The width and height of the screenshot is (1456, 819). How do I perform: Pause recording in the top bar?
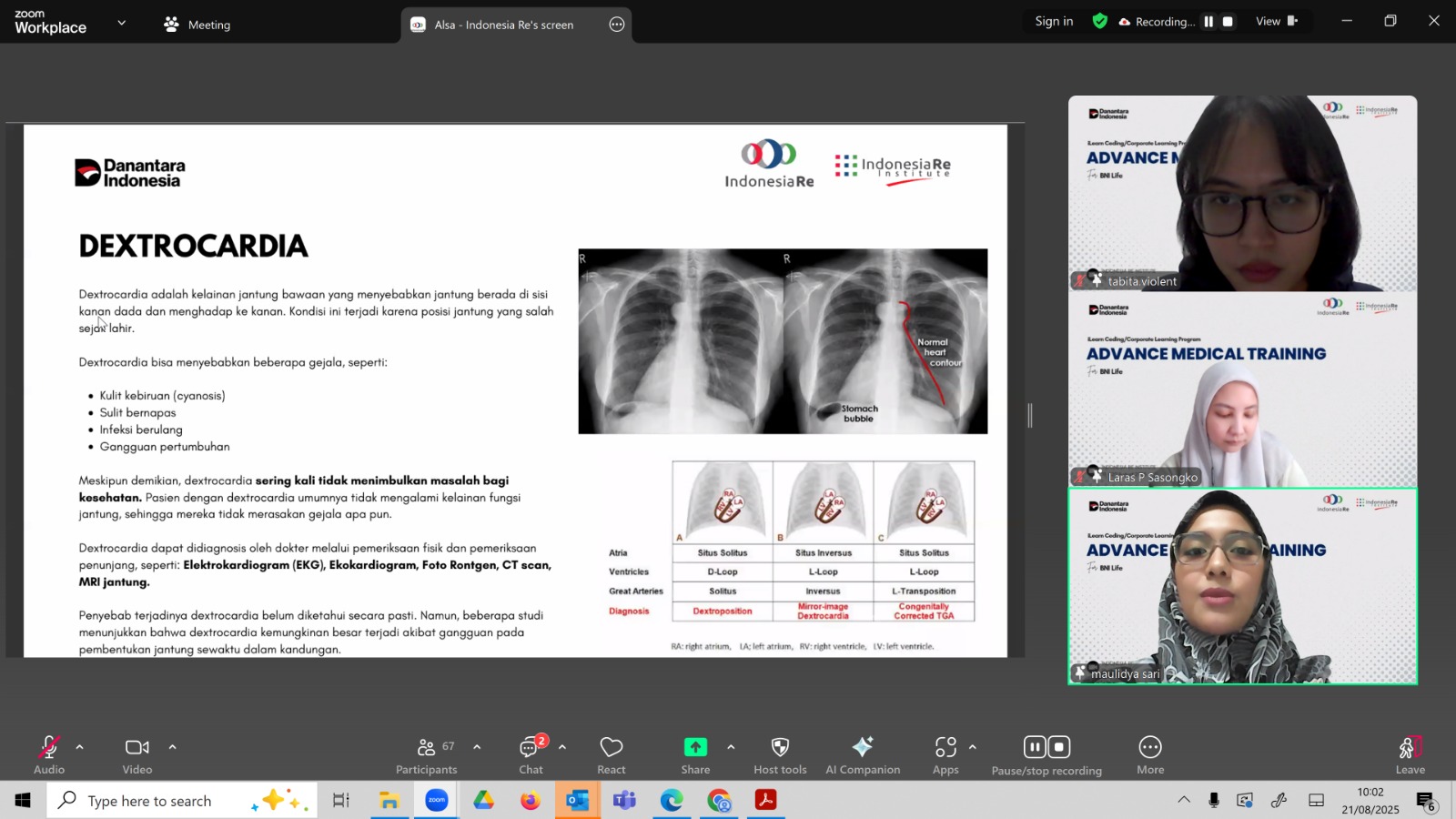point(1208,22)
